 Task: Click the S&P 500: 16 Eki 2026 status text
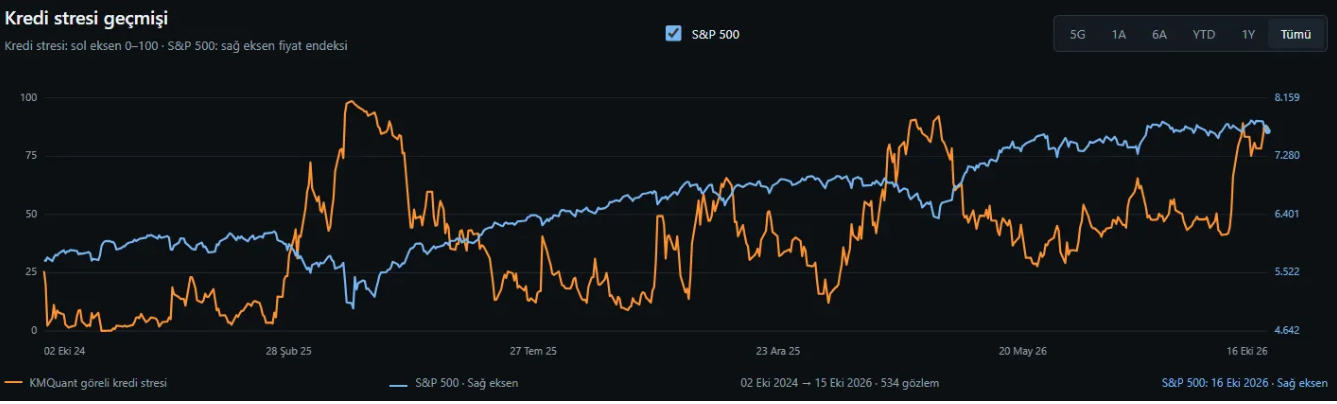[1245, 383]
